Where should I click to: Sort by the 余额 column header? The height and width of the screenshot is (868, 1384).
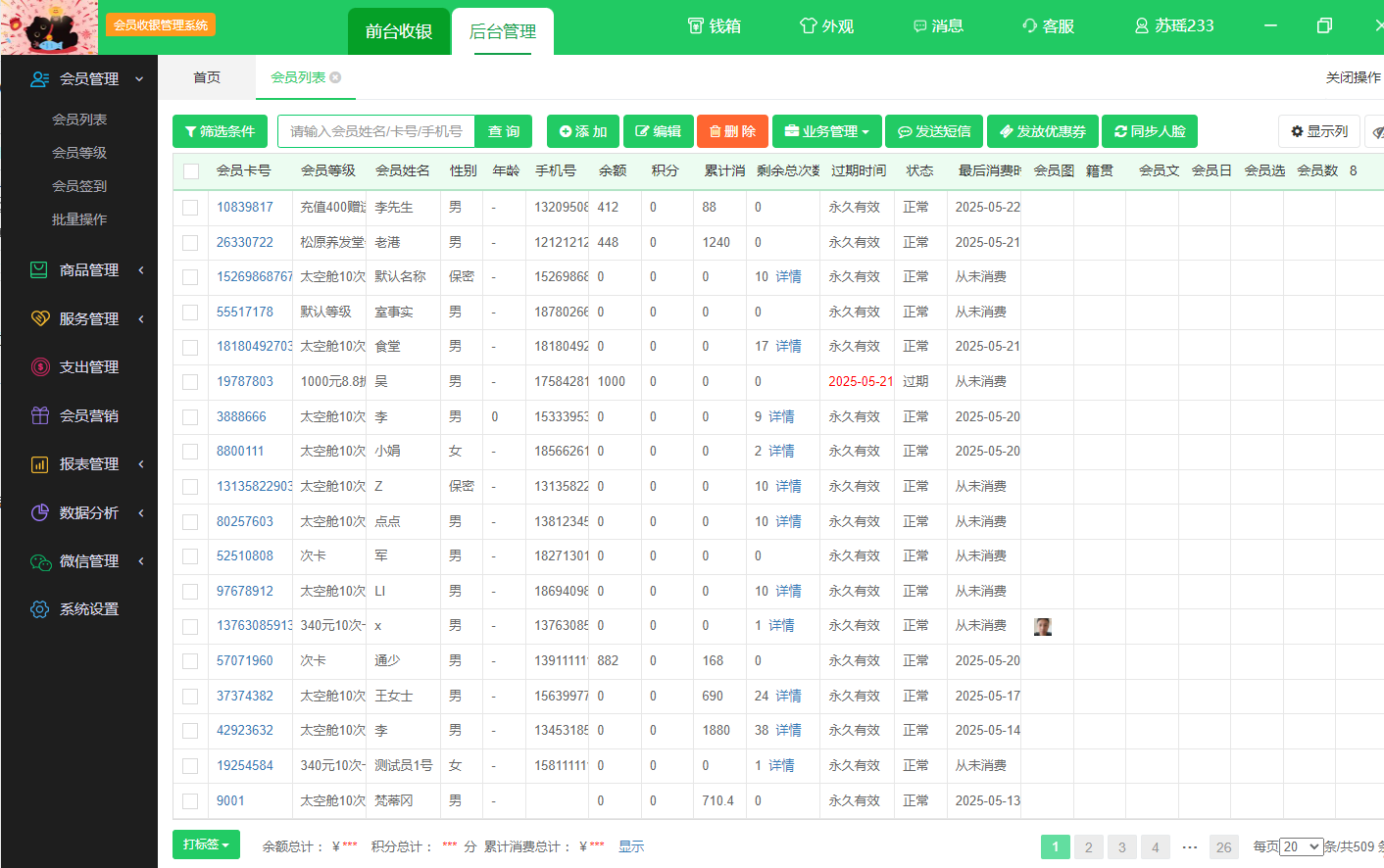pos(613,170)
